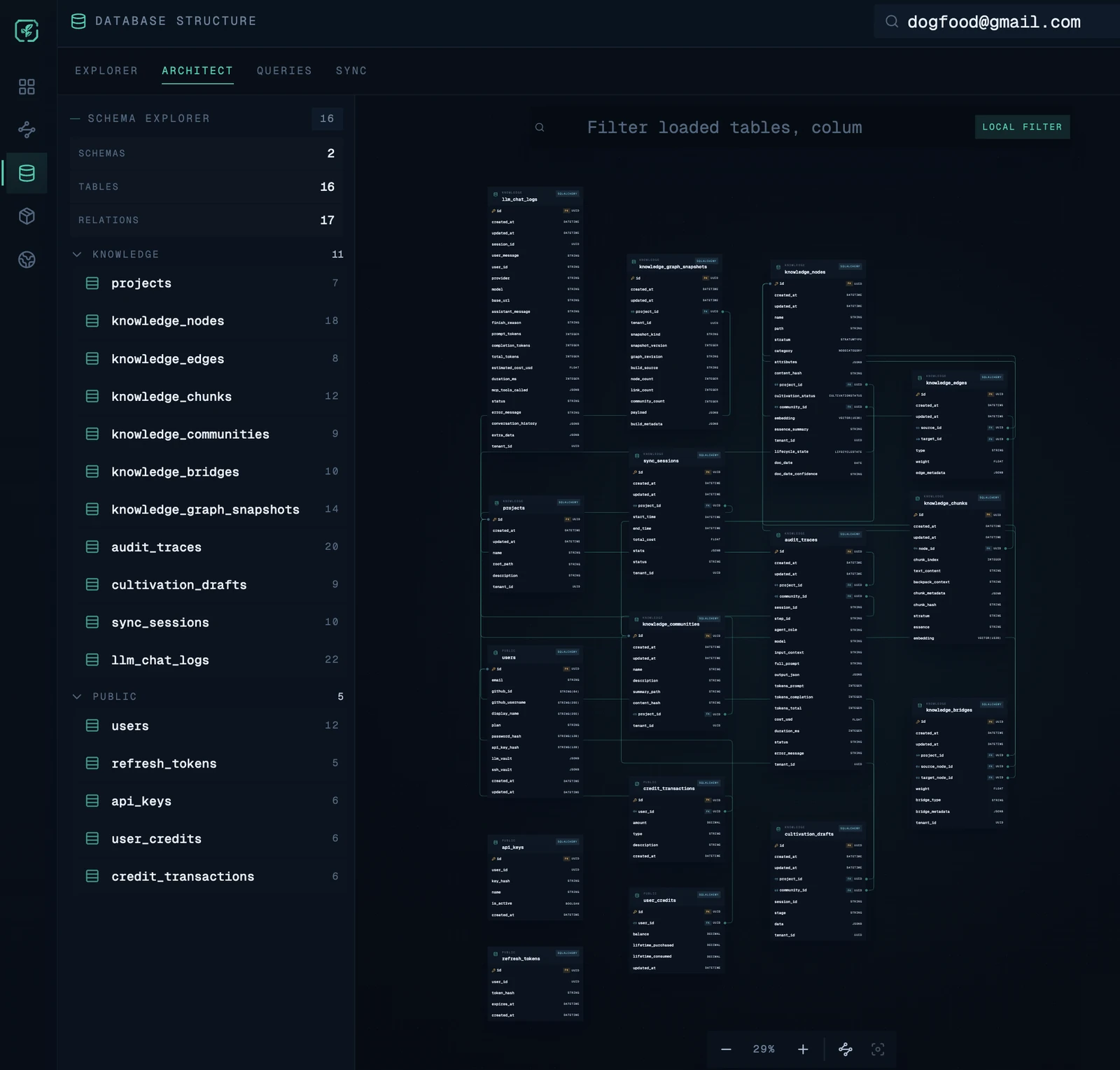
Task: Toggle the LOCAL FILTER button
Action: pyautogui.click(x=1022, y=127)
